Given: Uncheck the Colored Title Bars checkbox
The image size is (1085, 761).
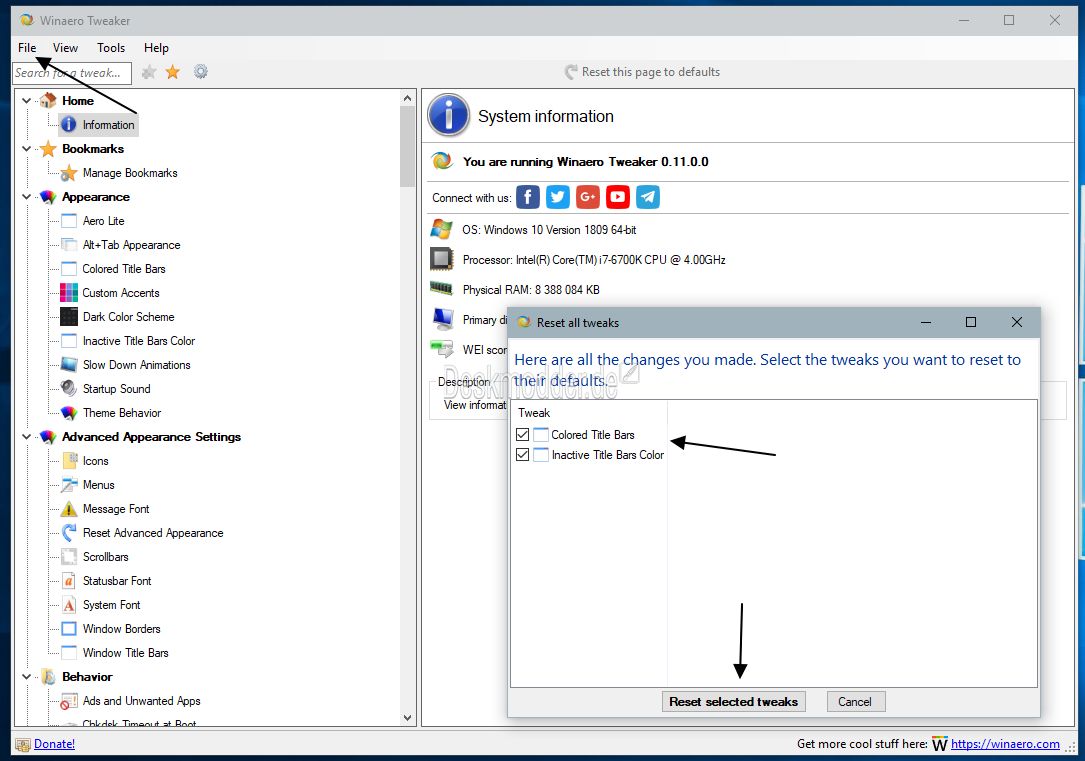Looking at the screenshot, I should (x=522, y=435).
